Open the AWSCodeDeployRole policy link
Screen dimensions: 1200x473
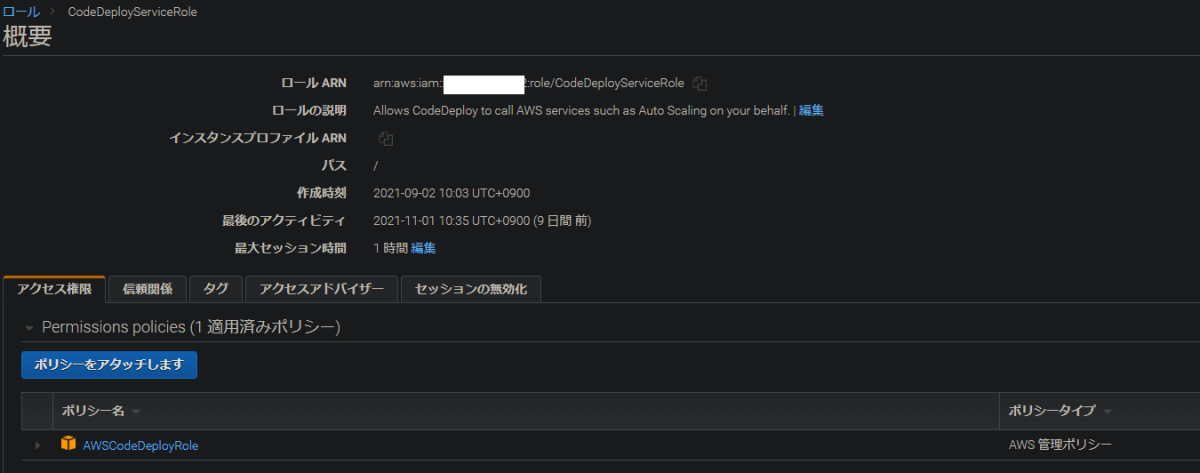coord(141,445)
